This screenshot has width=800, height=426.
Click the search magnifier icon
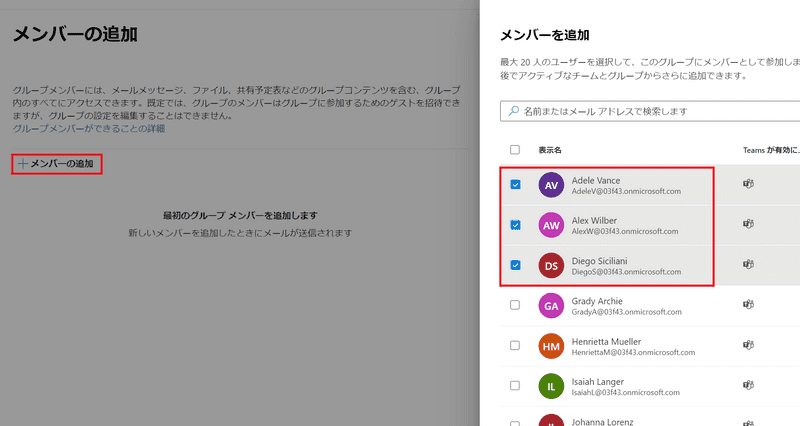coord(514,112)
